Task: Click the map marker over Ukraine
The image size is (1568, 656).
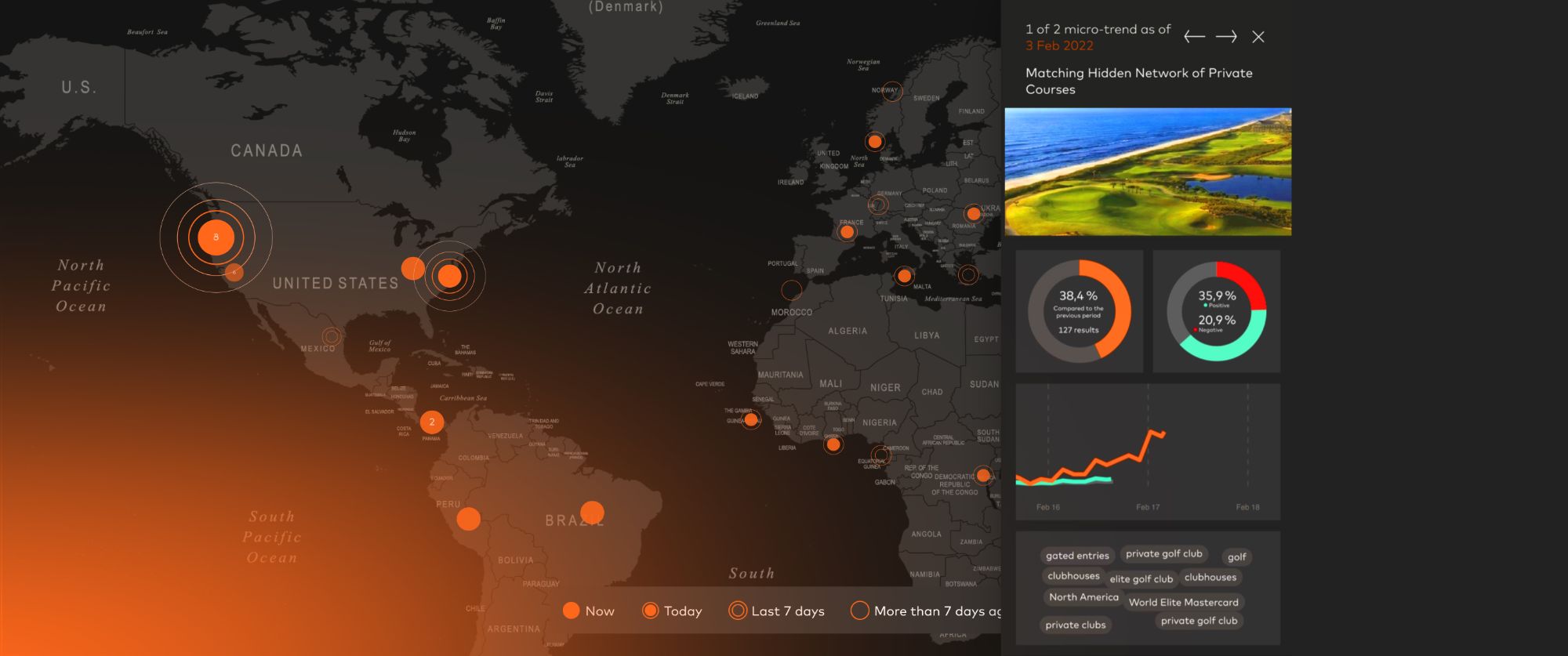Action: coord(973,213)
